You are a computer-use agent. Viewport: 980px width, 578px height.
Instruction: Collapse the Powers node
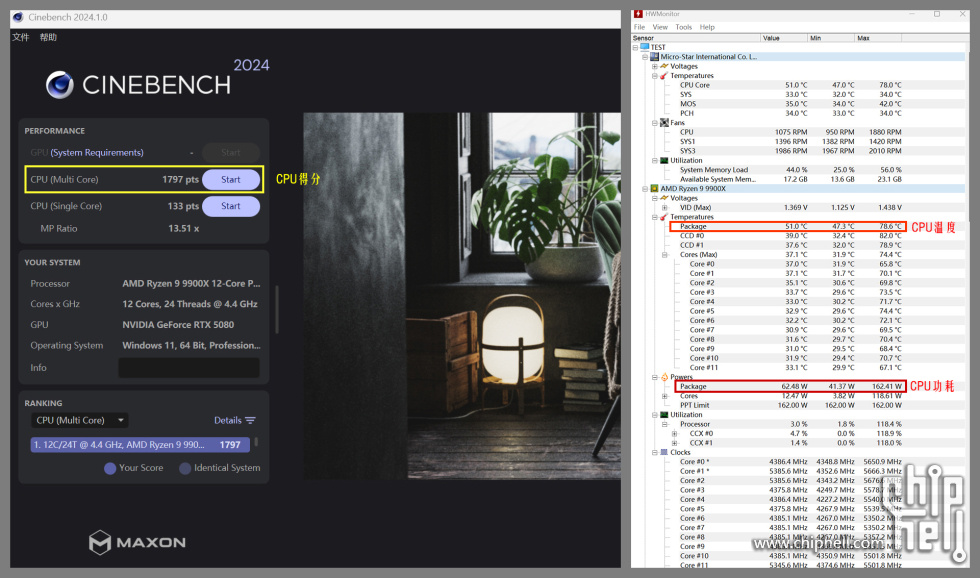pos(654,377)
